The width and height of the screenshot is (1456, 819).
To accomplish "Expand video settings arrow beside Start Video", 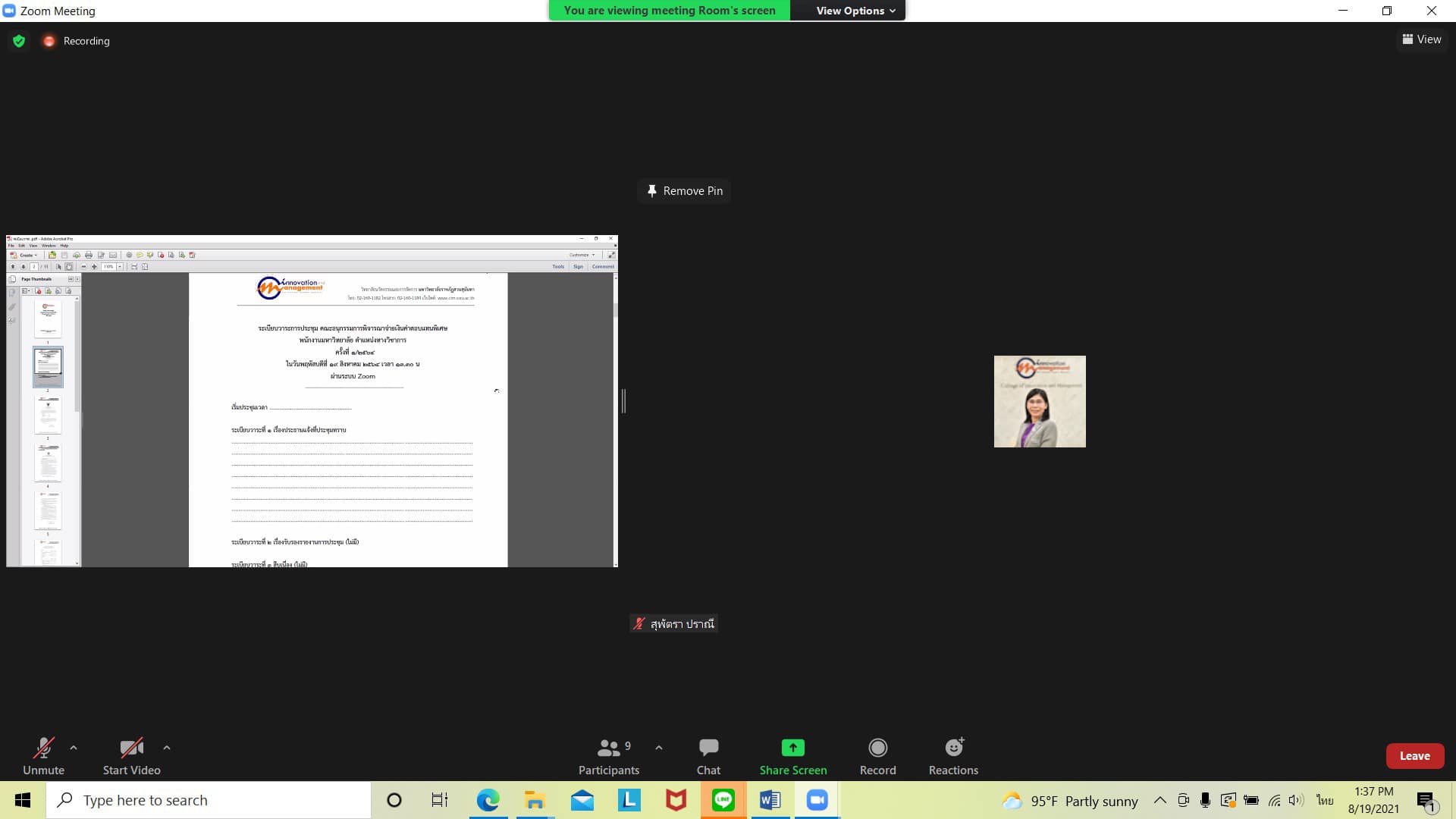I will [167, 748].
